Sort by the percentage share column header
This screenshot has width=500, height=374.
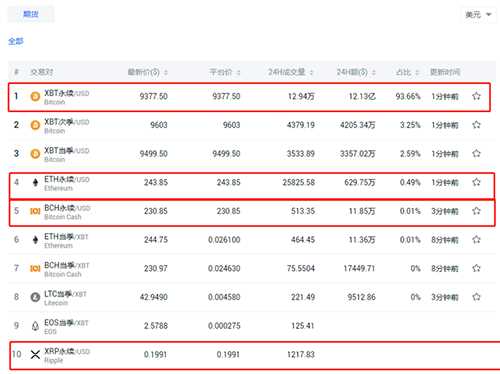pyautogui.click(x=407, y=72)
